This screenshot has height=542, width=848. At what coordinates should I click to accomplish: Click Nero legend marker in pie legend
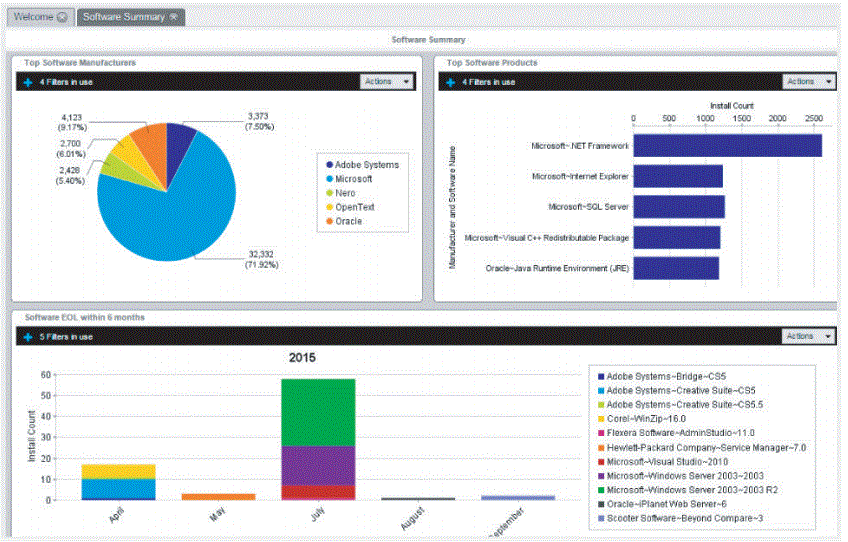pos(329,193)
